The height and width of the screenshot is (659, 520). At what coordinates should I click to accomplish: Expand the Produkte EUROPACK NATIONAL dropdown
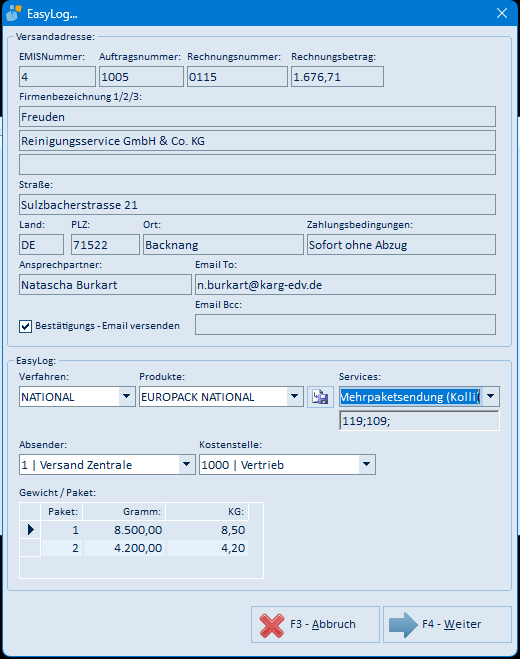[x=294, y=396]
